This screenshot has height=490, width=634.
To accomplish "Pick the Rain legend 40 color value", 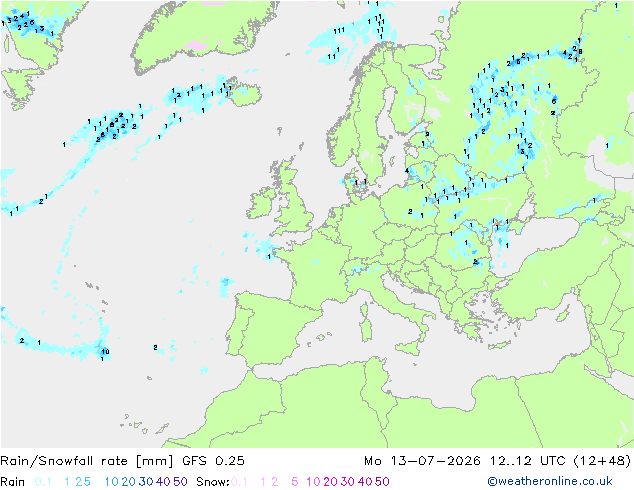I will click(163, 482).
